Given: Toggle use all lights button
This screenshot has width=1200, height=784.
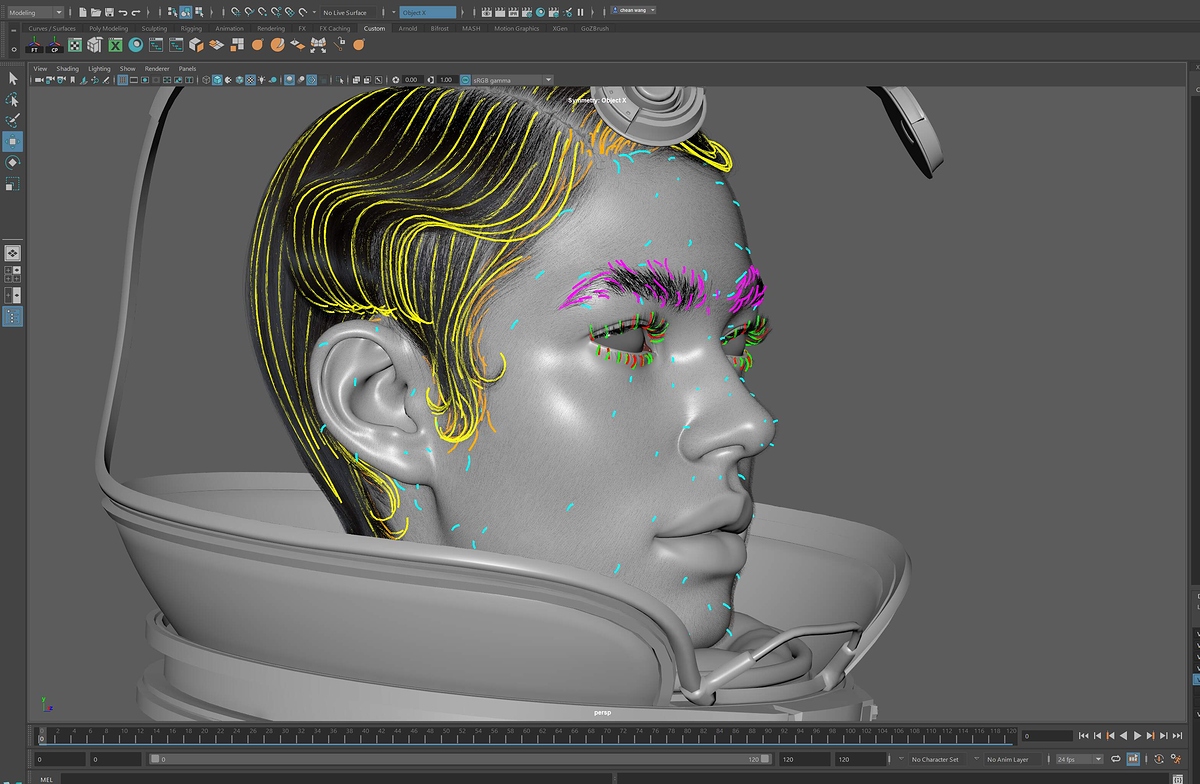Looking at the screenshot, I should pyautogui.click(x=261, y=80).
